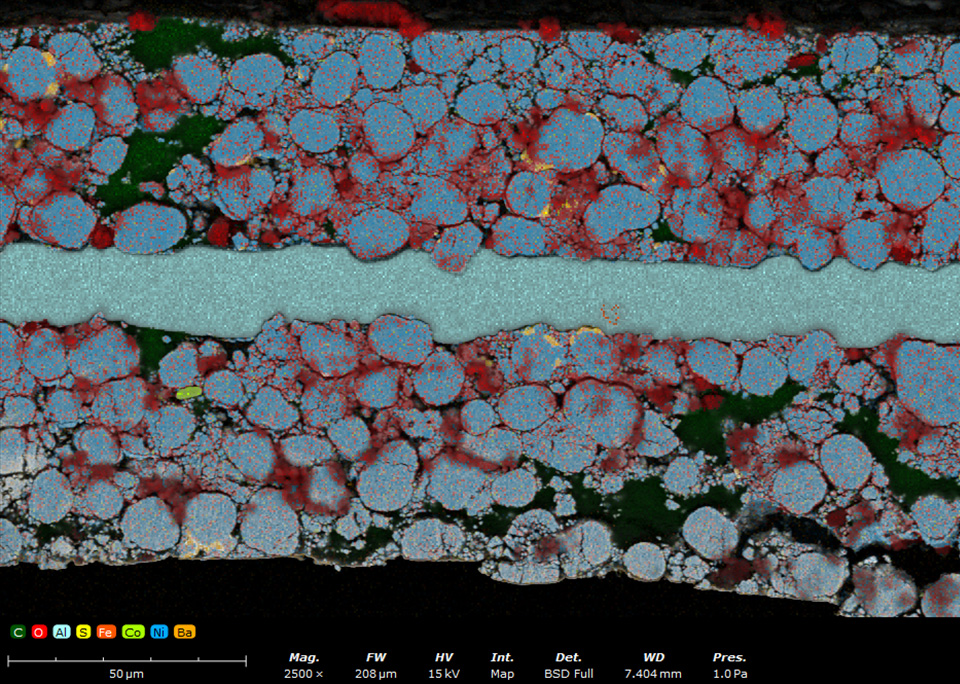Click the Co cobalt legend badge

133,632
